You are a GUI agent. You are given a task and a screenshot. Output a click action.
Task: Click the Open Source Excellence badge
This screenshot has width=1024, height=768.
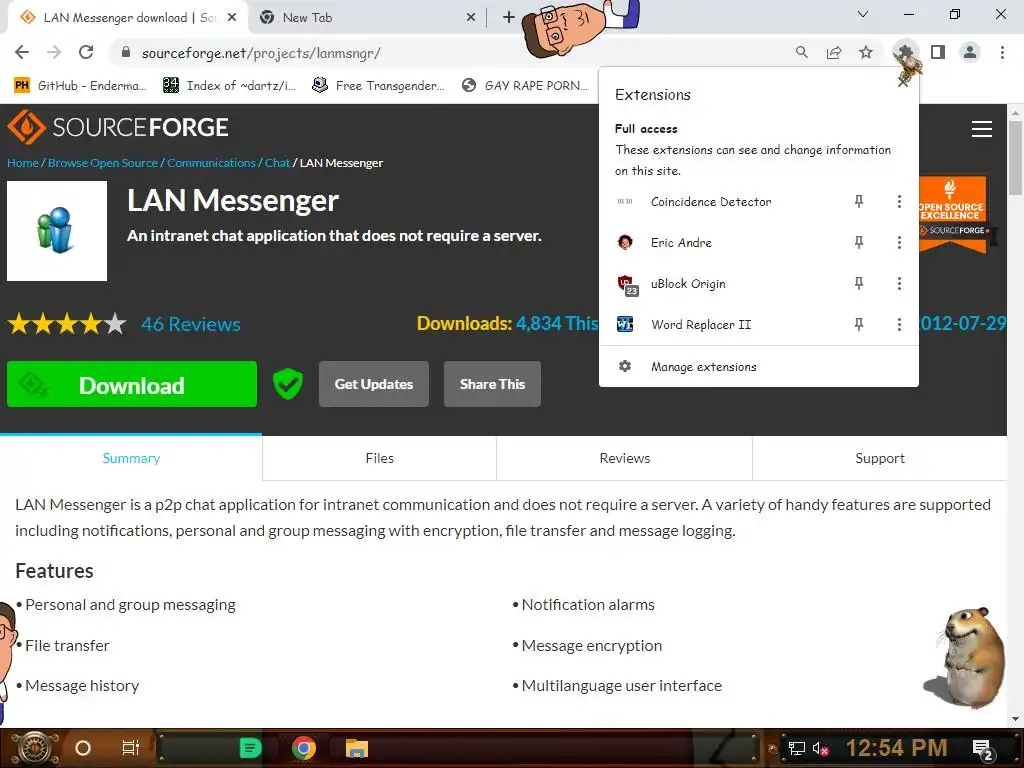point(952,214)
